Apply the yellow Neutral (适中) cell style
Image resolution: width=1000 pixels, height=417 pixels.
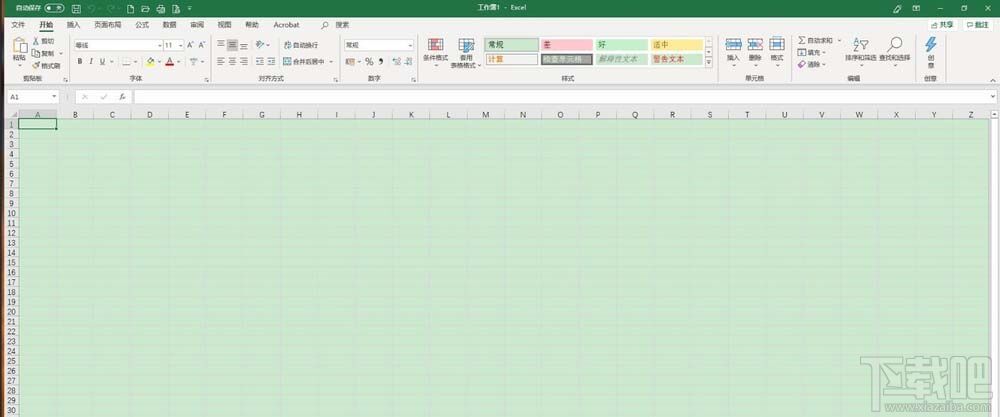coord(677,45)
